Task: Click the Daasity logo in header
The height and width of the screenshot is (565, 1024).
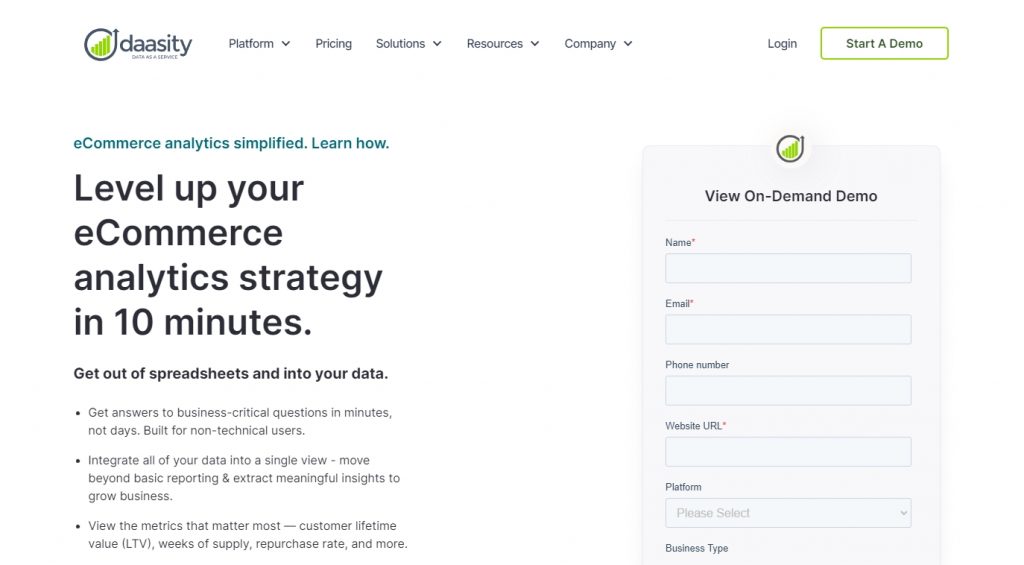Action: pyautogui.click(x=138, y=44)
